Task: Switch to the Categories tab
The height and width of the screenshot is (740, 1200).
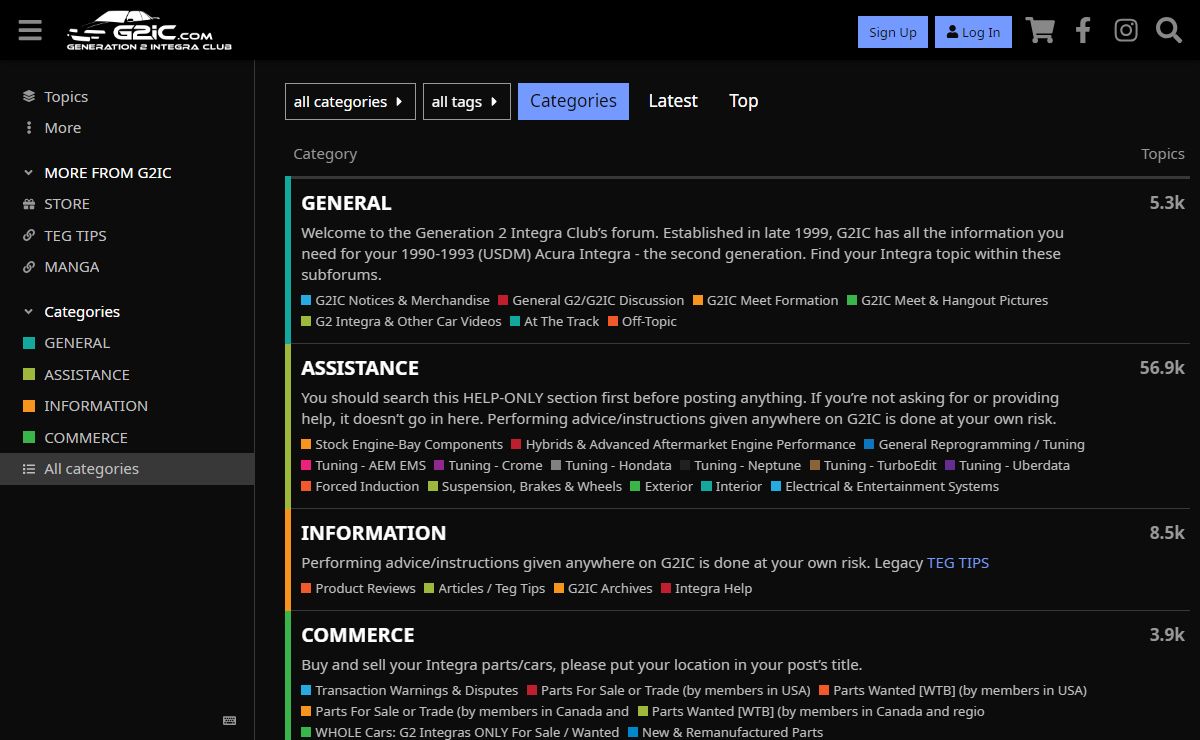Action: [x=573, y=101]
